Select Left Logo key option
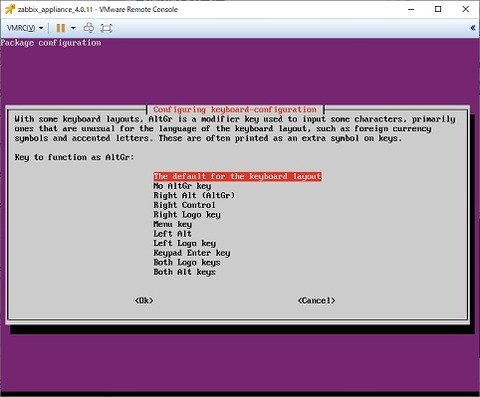The height and width of the screenshot is (397, 480). (x=185, y=243)
